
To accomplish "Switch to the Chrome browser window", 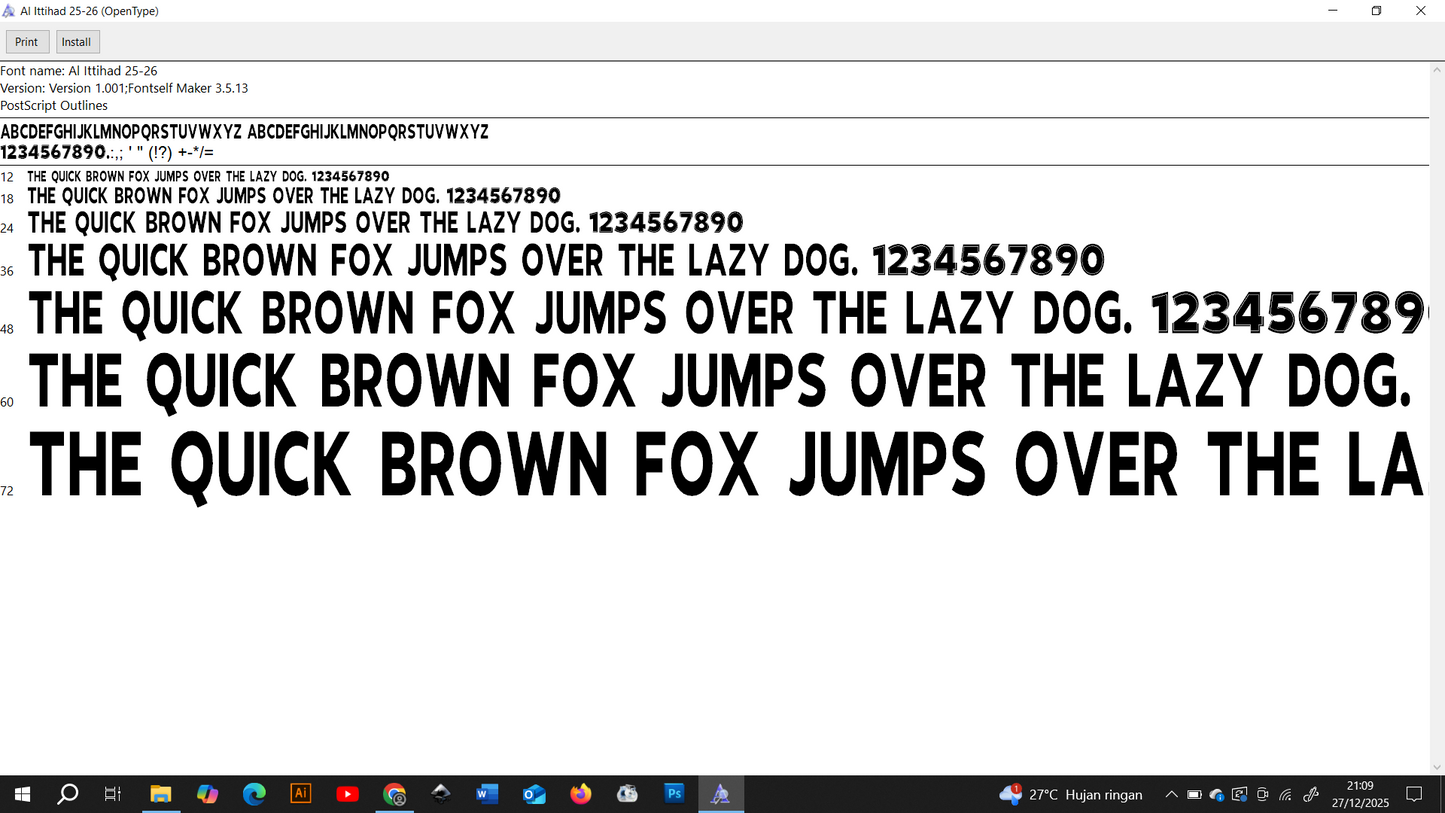I will [x=395, y=794].
